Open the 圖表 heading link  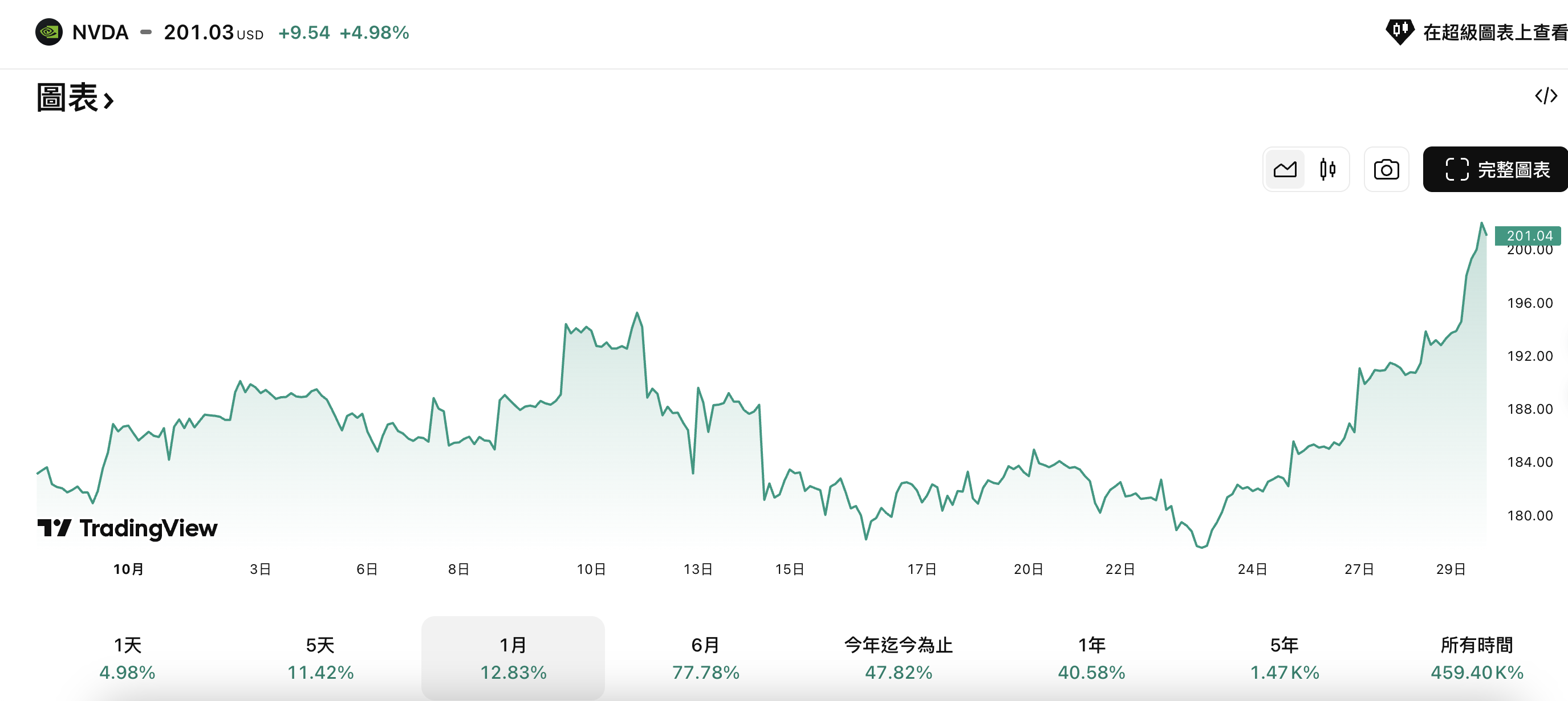point(75,98)
